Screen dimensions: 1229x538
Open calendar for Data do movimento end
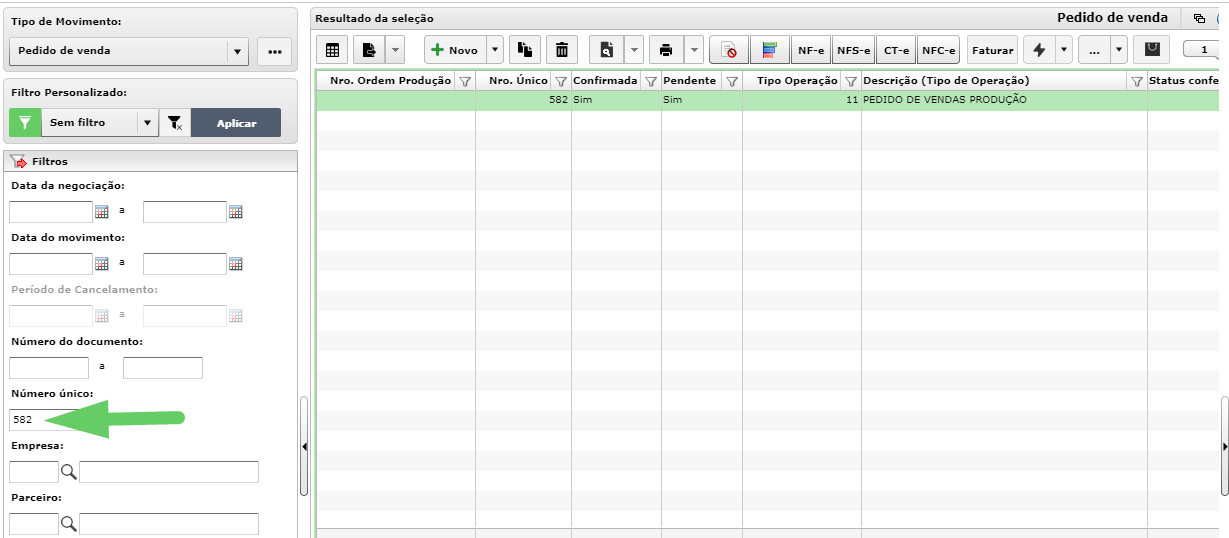click(236, 263)
